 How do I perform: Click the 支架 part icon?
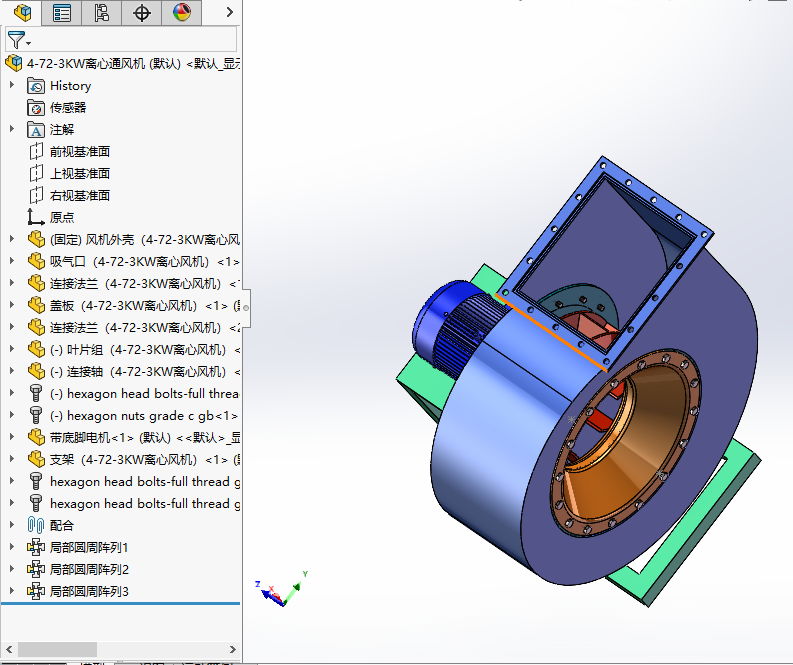coord(36,459)
